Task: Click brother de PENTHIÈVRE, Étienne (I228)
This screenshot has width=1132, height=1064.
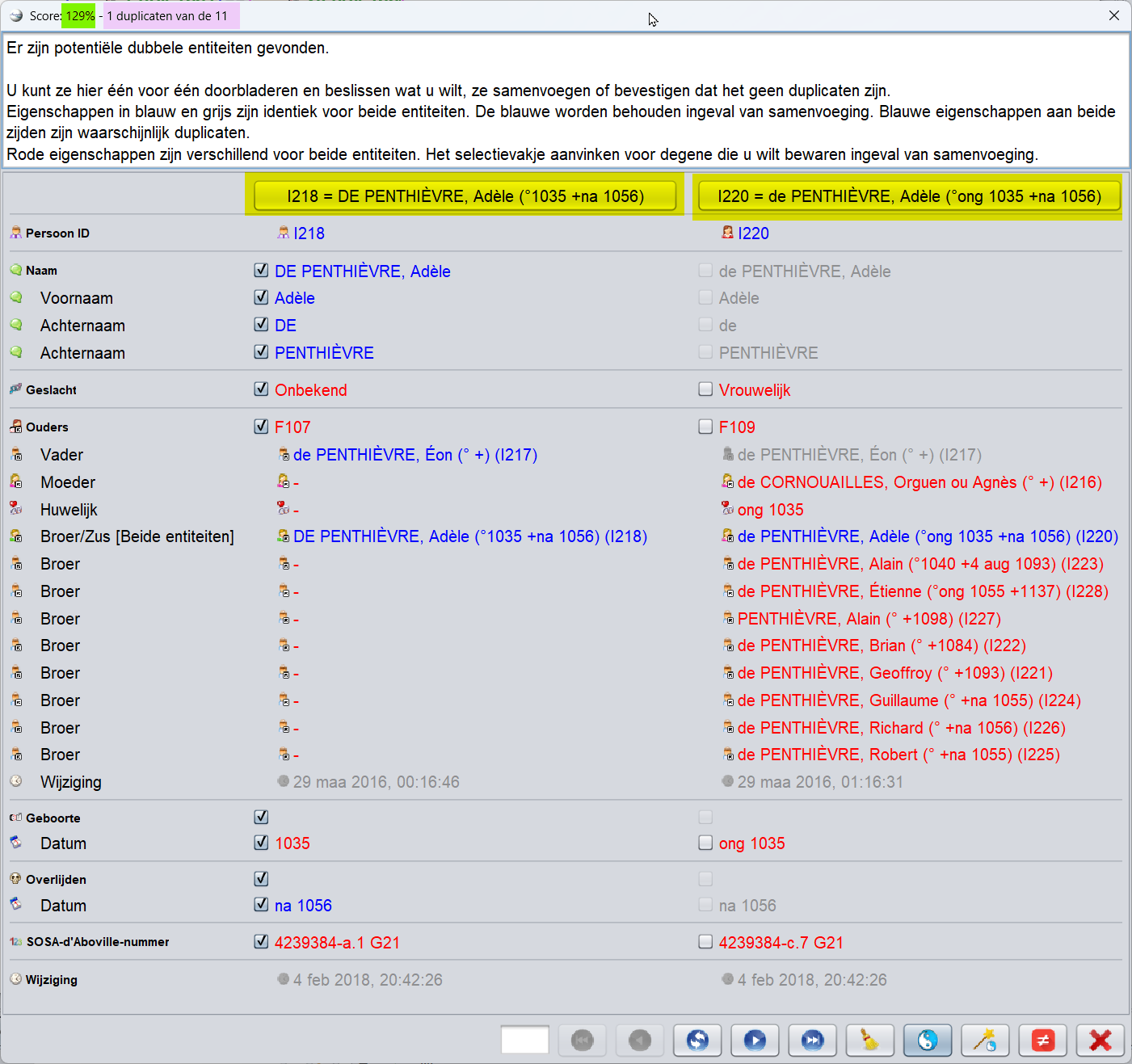Action: coord(923,591)
